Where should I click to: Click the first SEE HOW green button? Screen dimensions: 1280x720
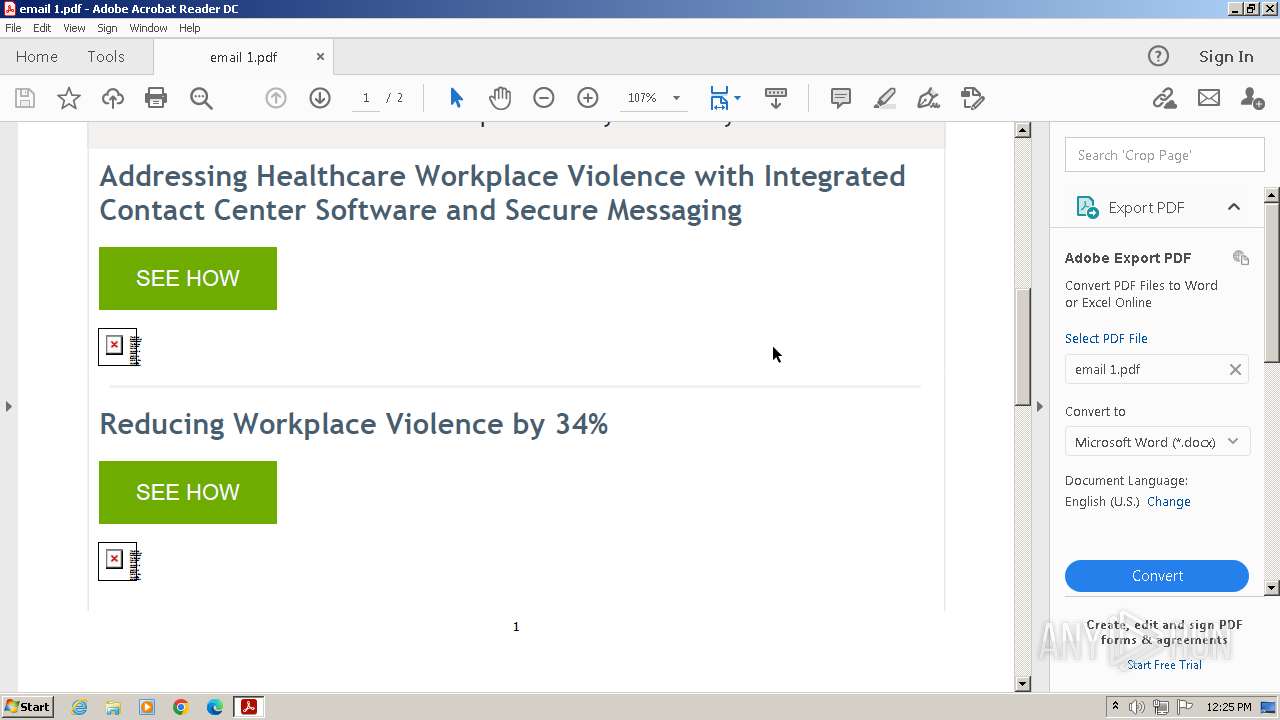188,278
